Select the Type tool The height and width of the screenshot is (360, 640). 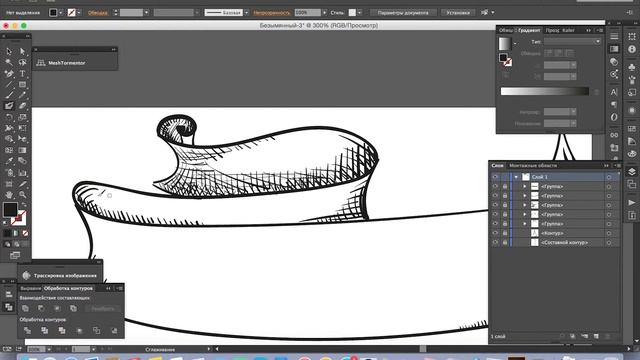tap(22, 73)
